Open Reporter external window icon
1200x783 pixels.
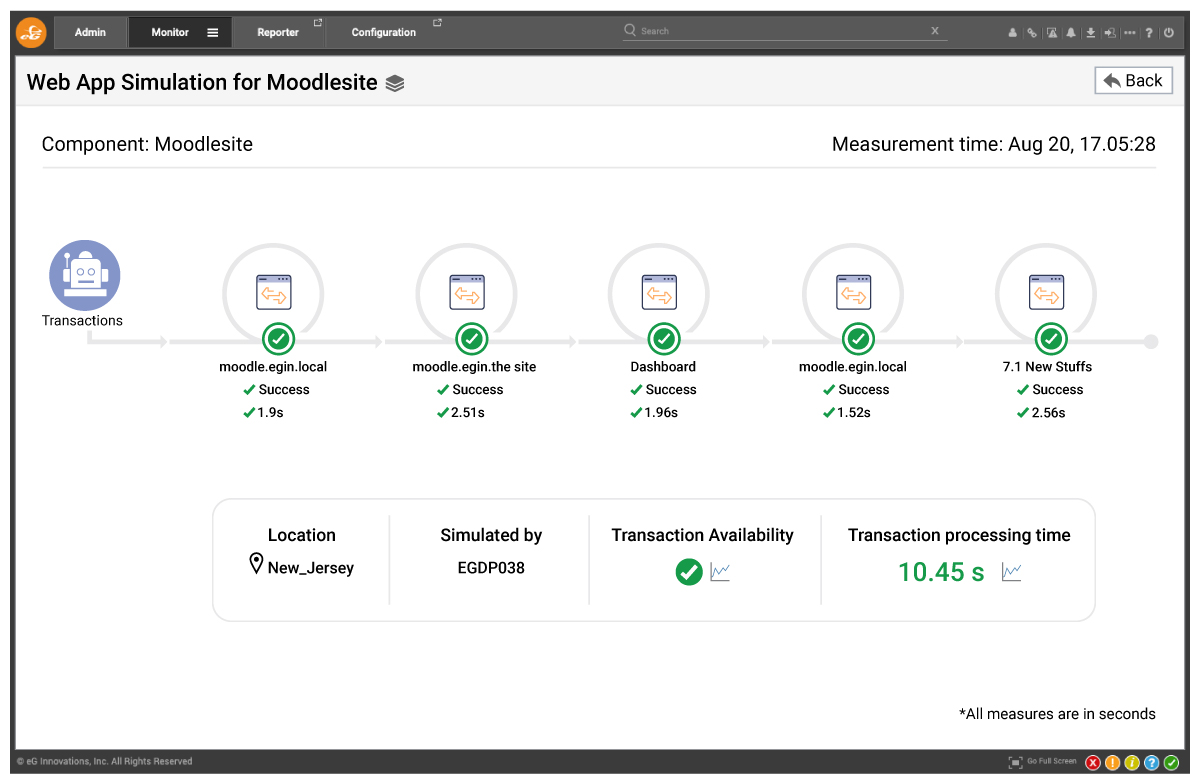[318, 22]
